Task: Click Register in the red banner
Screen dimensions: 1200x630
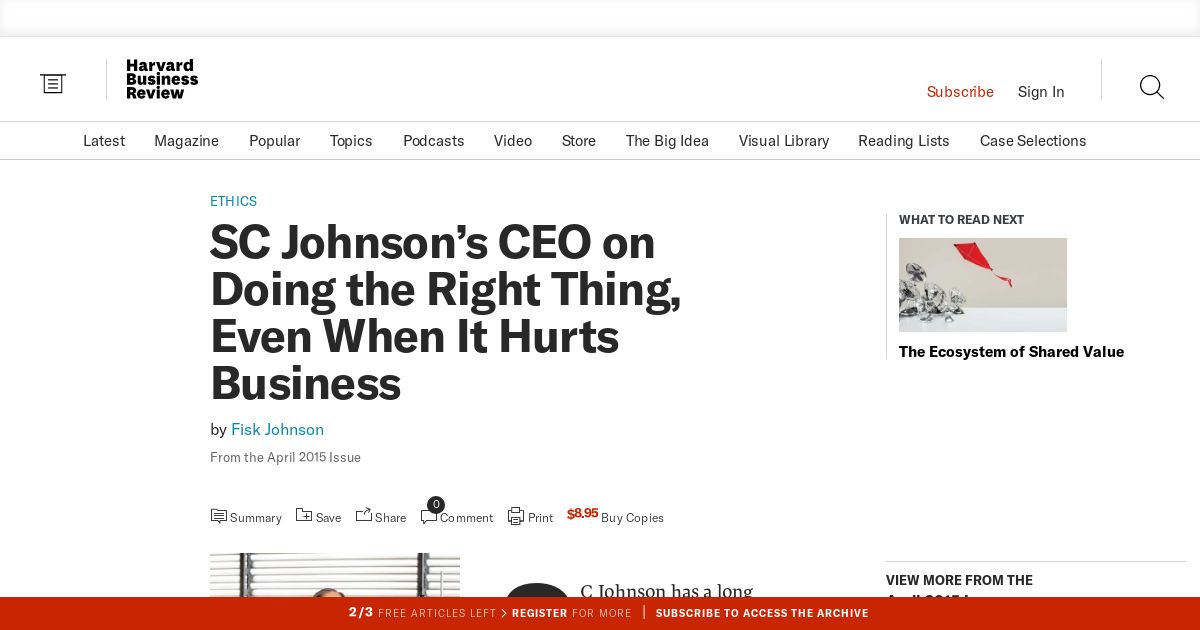Action: pyautogui.click(x=540, y=613)
